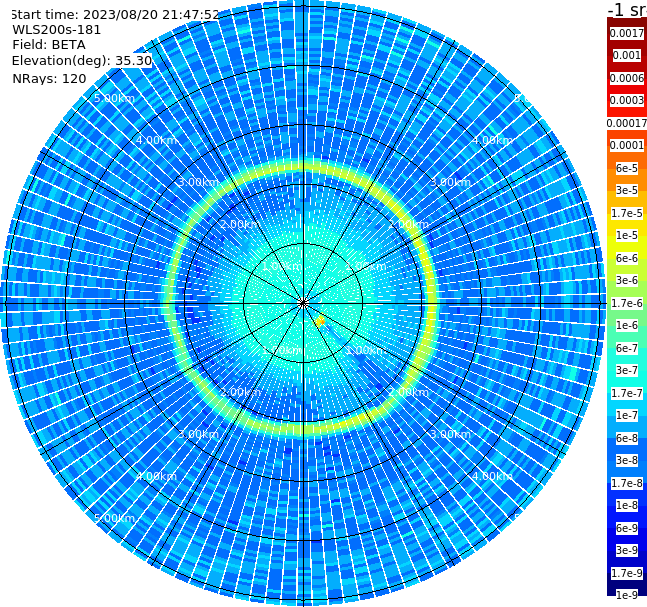Click the 3.00km range label in lower-left quadrant
Image resolution: width=647 pixels, height=607 pixels.
pyautogui.click(x=198, y=434)
